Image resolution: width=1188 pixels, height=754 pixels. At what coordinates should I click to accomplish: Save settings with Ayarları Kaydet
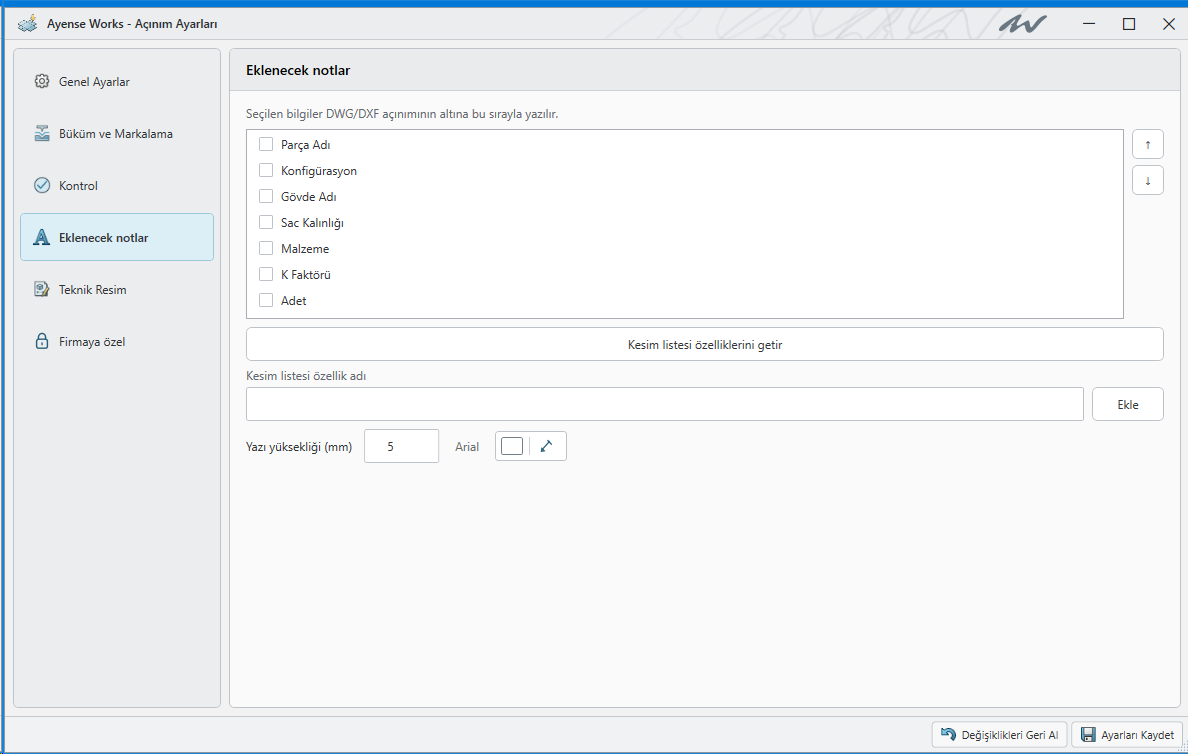(1127, 734)
